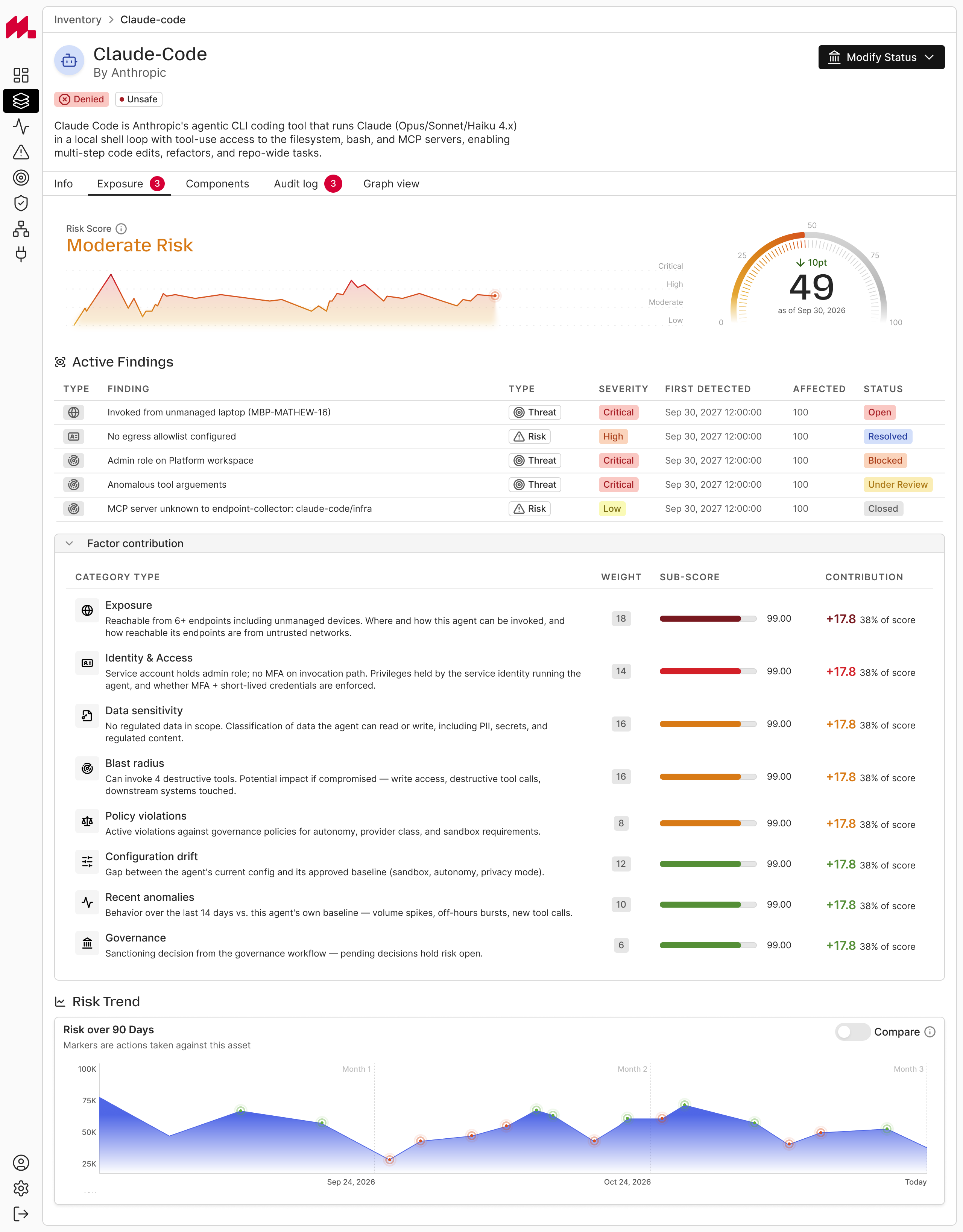
Task: Click the Denied status badge
Action: [82, 99]
